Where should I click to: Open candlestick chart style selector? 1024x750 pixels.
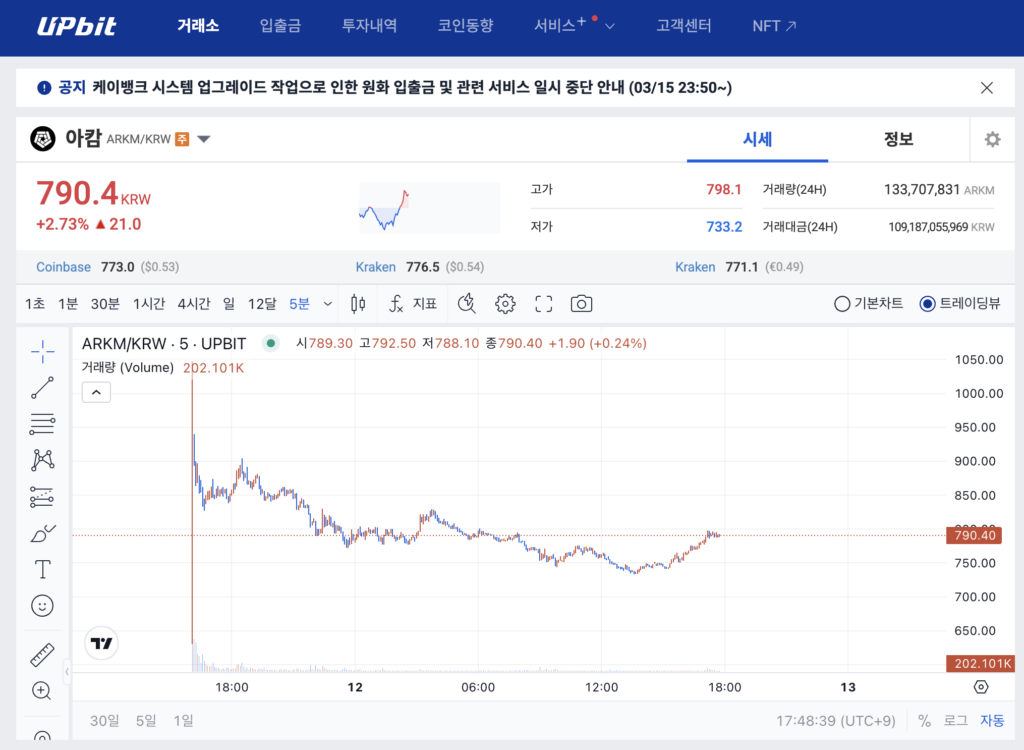coord(358,304)
